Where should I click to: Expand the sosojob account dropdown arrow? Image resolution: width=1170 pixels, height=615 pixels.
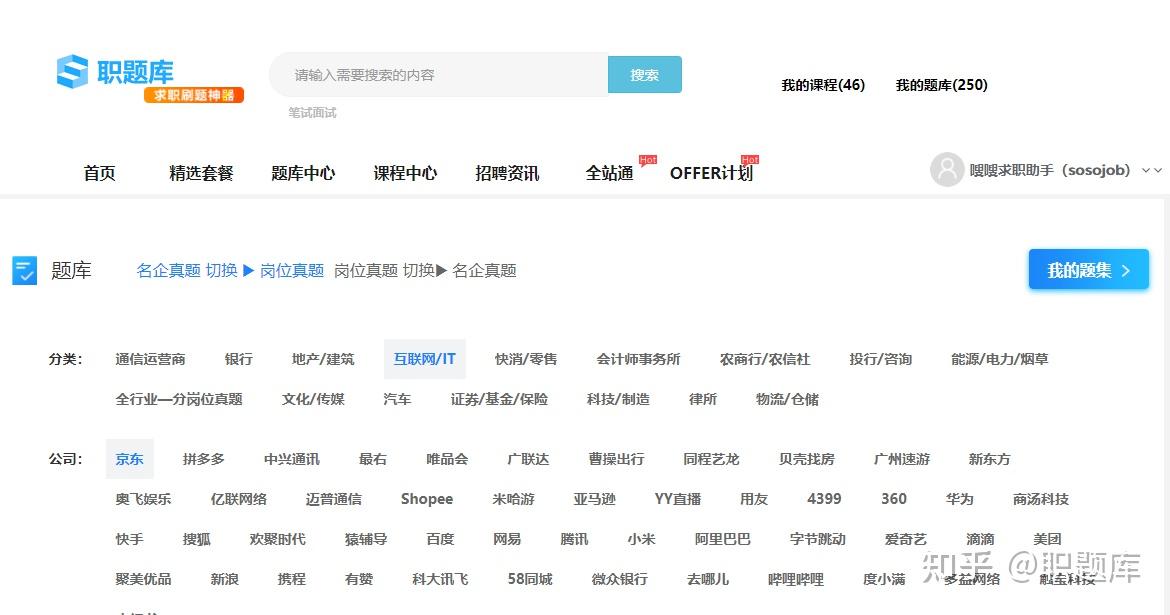[1152, 170]
